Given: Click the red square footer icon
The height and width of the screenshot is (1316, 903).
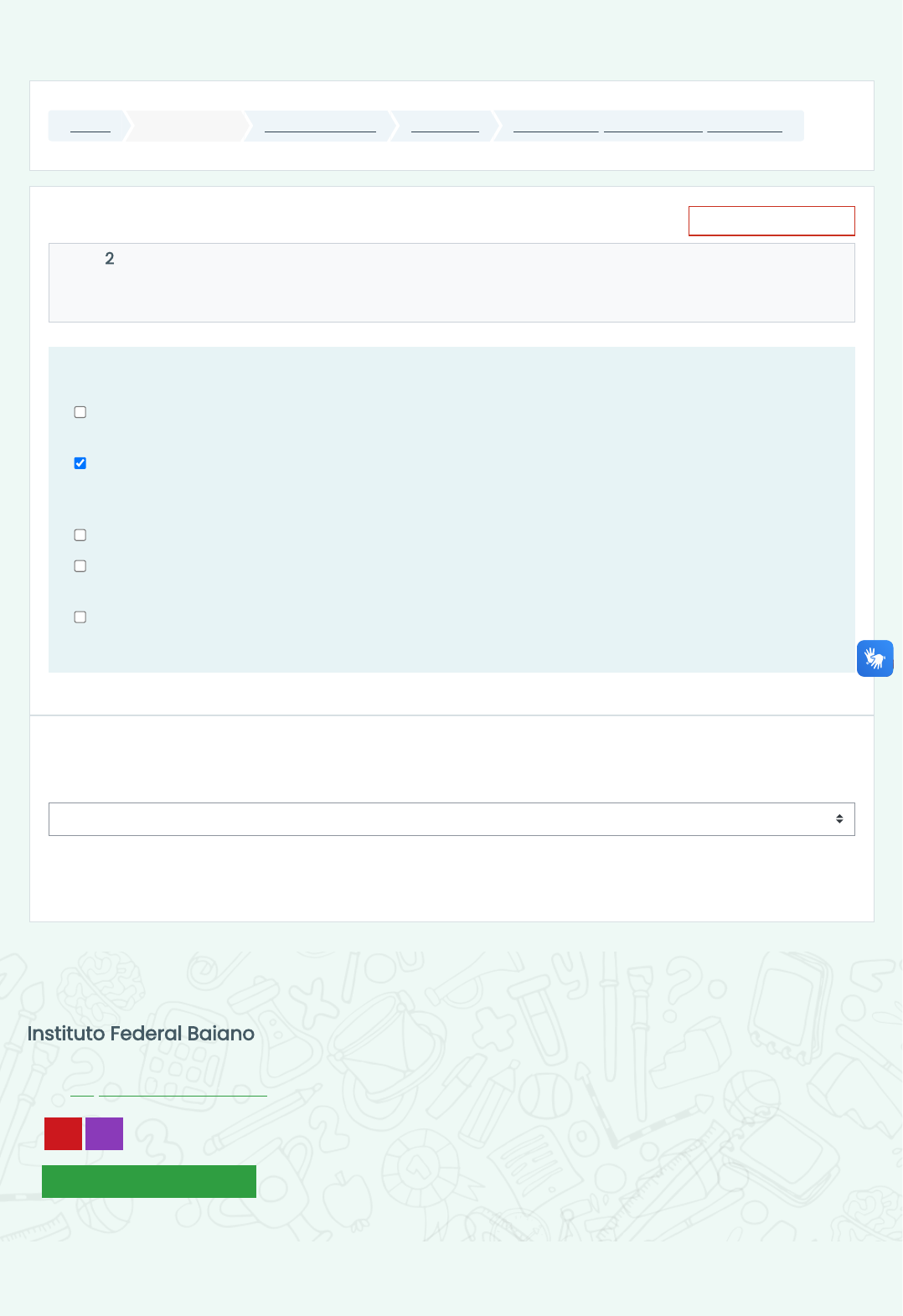Looking at the screenshot, I should coord(63,1133).
